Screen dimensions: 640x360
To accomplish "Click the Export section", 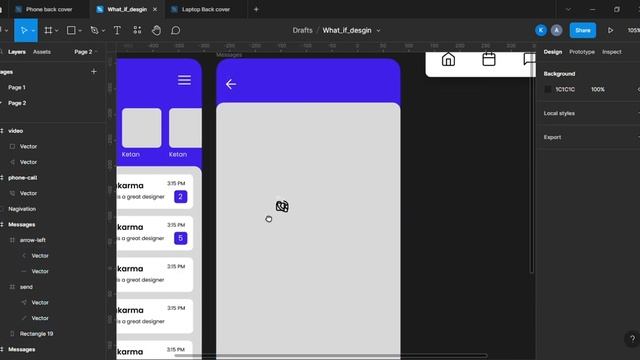I will coord(552,137).
